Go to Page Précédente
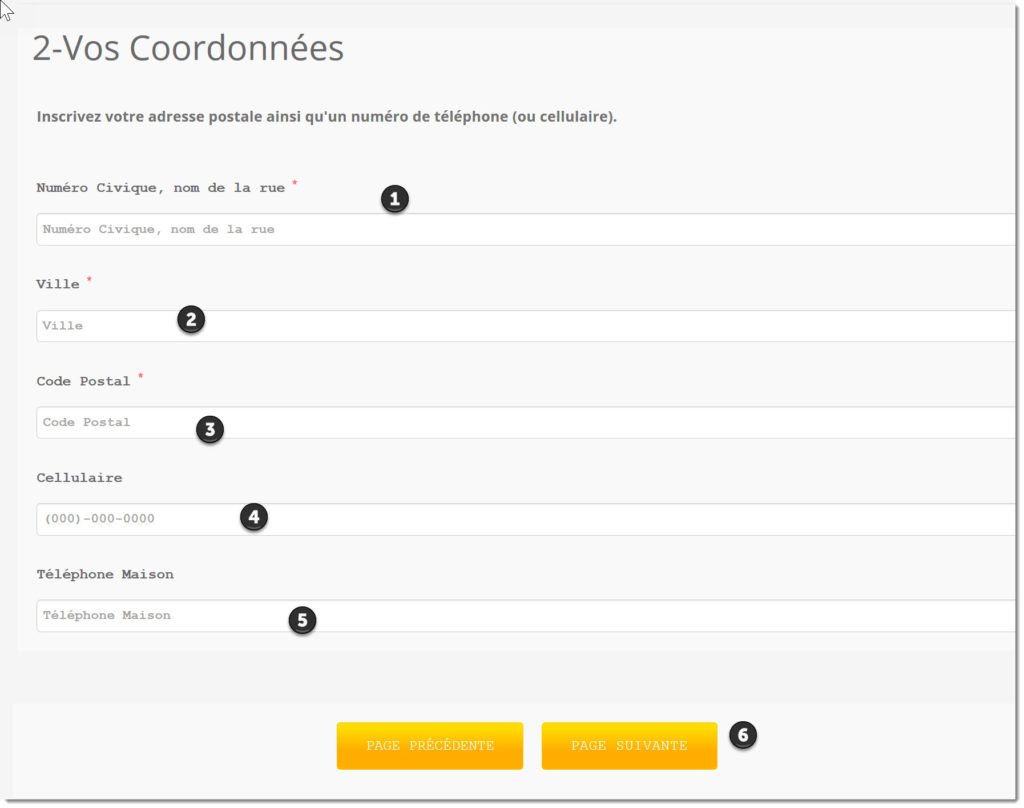 tap(430, 746)
